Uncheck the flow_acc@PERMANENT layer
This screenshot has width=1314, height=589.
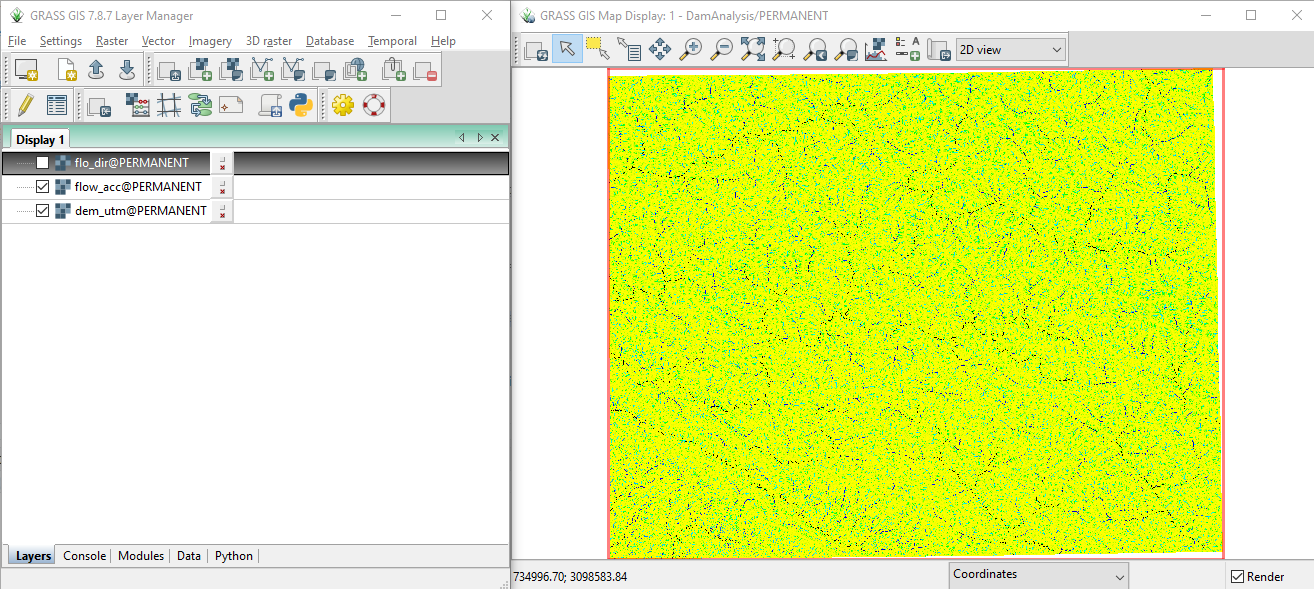(x=42, y=187)
